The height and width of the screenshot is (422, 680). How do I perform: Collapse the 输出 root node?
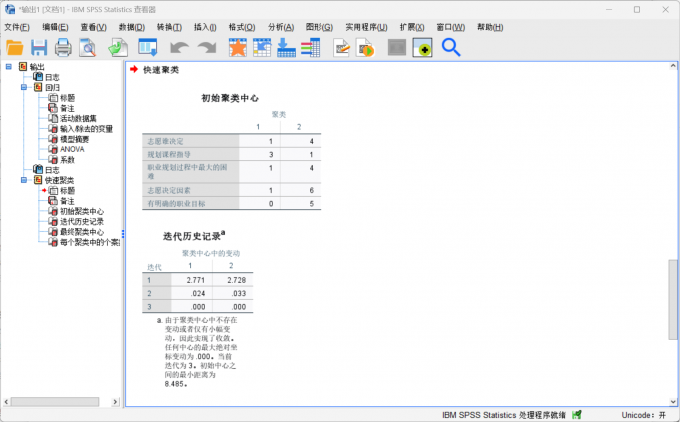9,67
